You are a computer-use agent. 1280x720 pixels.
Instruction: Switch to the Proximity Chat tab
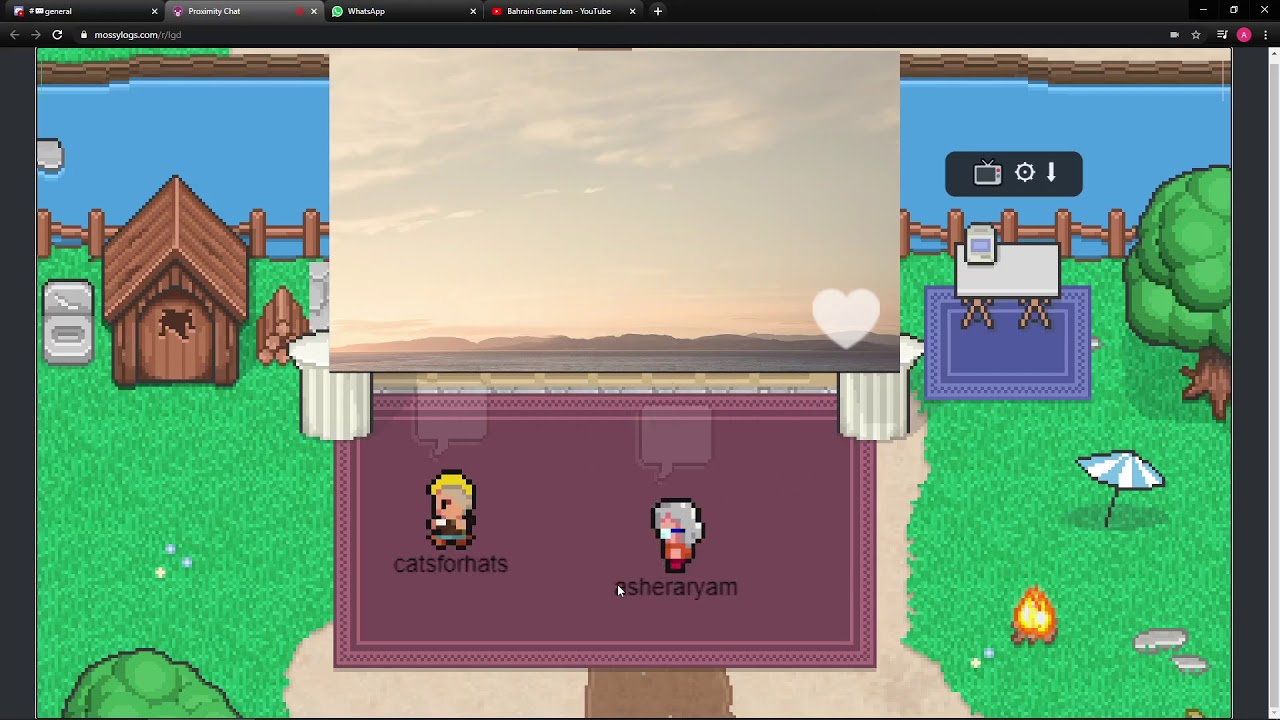point(242,11)
